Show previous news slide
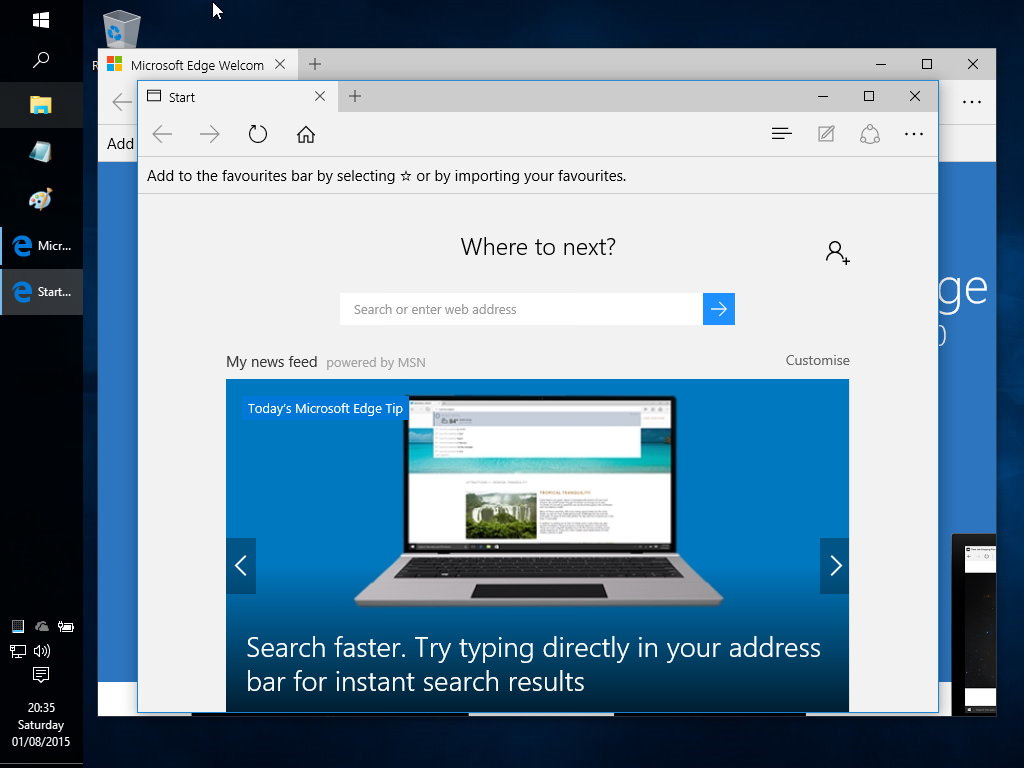 pos(241,566)
